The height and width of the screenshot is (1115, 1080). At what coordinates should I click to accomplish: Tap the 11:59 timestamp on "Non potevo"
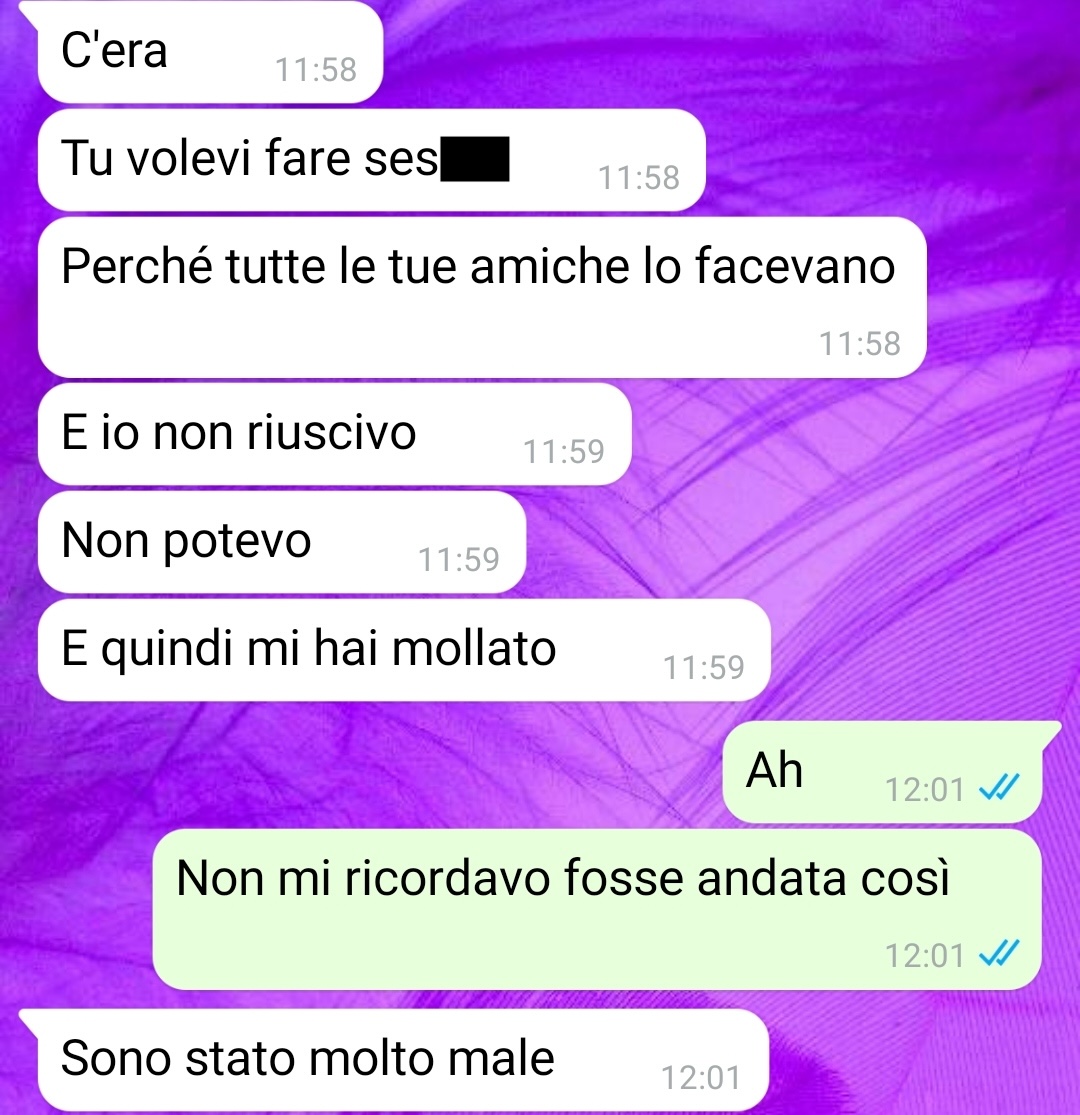(x=459, y=560)
